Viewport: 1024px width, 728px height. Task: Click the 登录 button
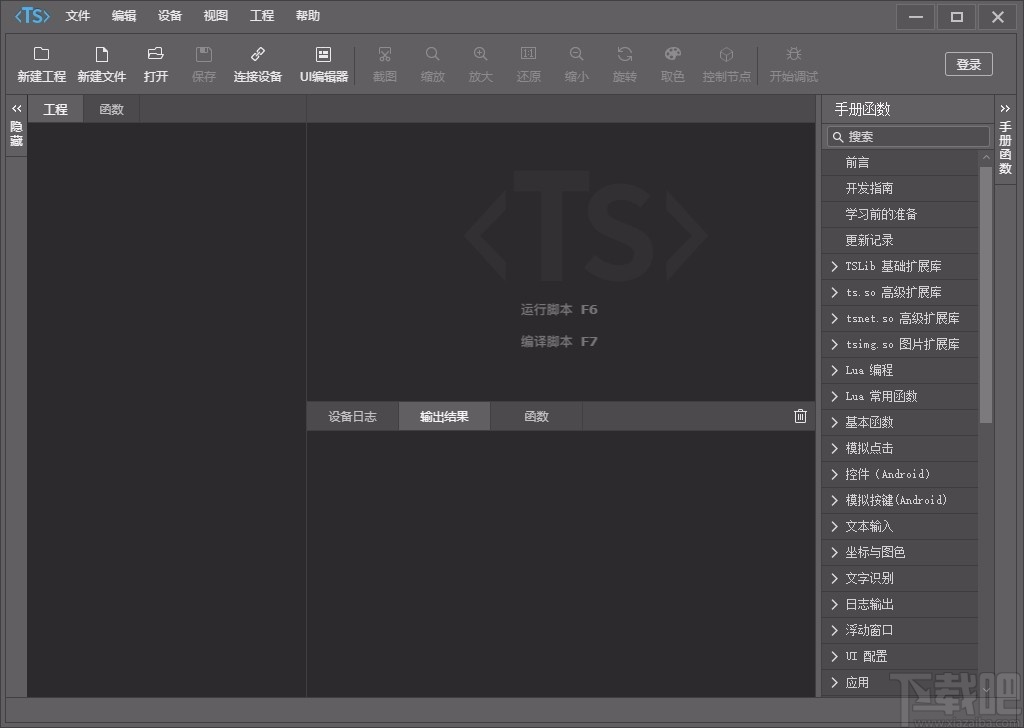[x=968, y=63]
